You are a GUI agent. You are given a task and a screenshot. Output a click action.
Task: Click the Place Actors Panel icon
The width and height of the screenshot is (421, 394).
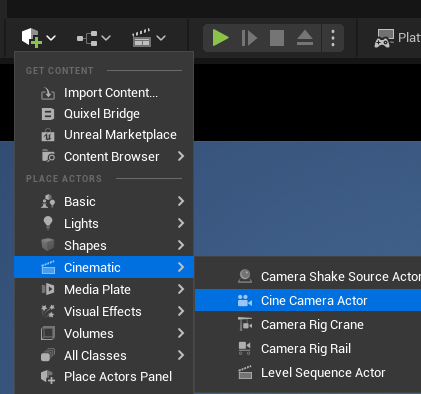pos(48,377)
